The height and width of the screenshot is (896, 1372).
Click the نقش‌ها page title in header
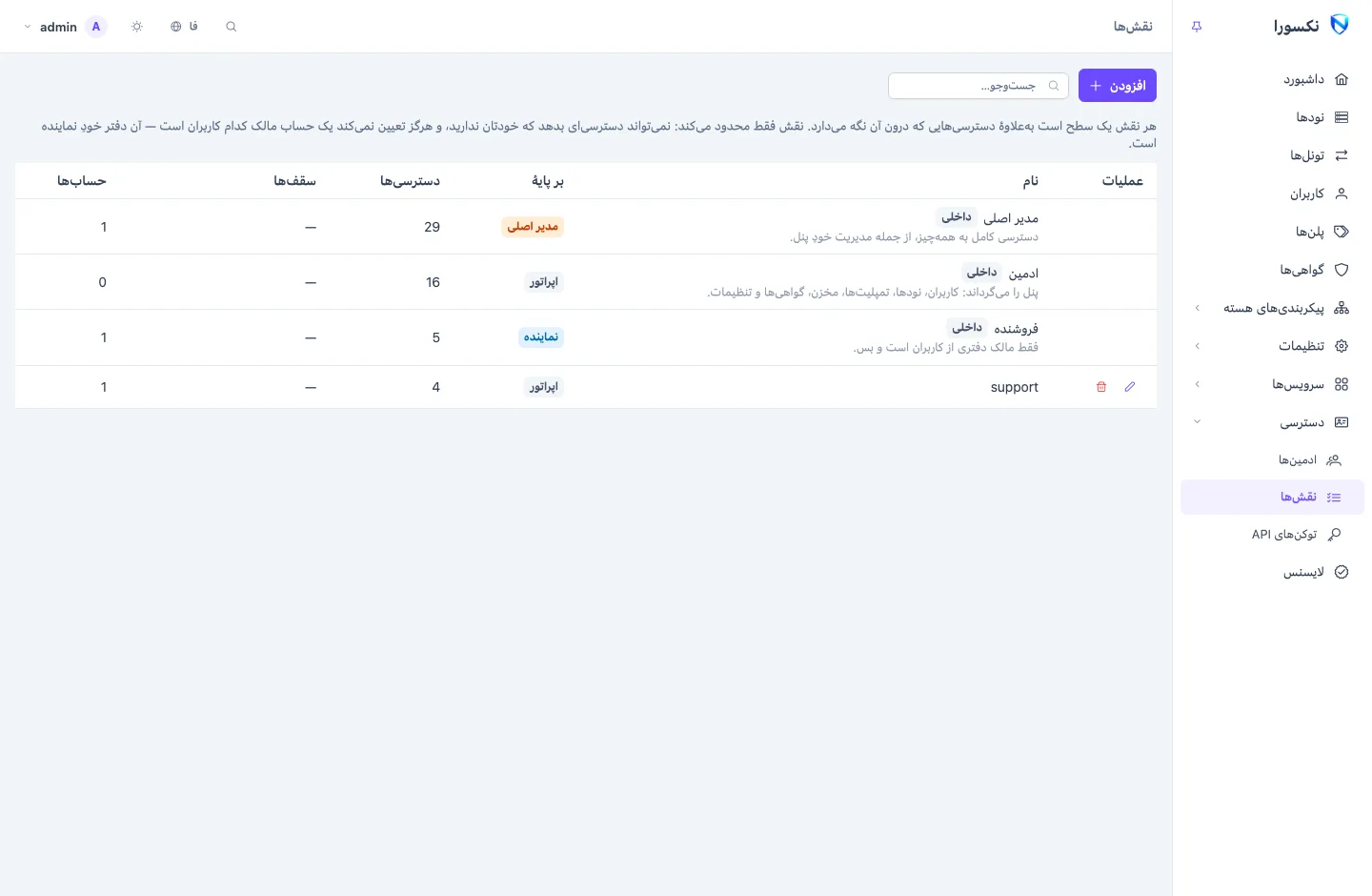pyautogui.click(x=1133, y=27)
